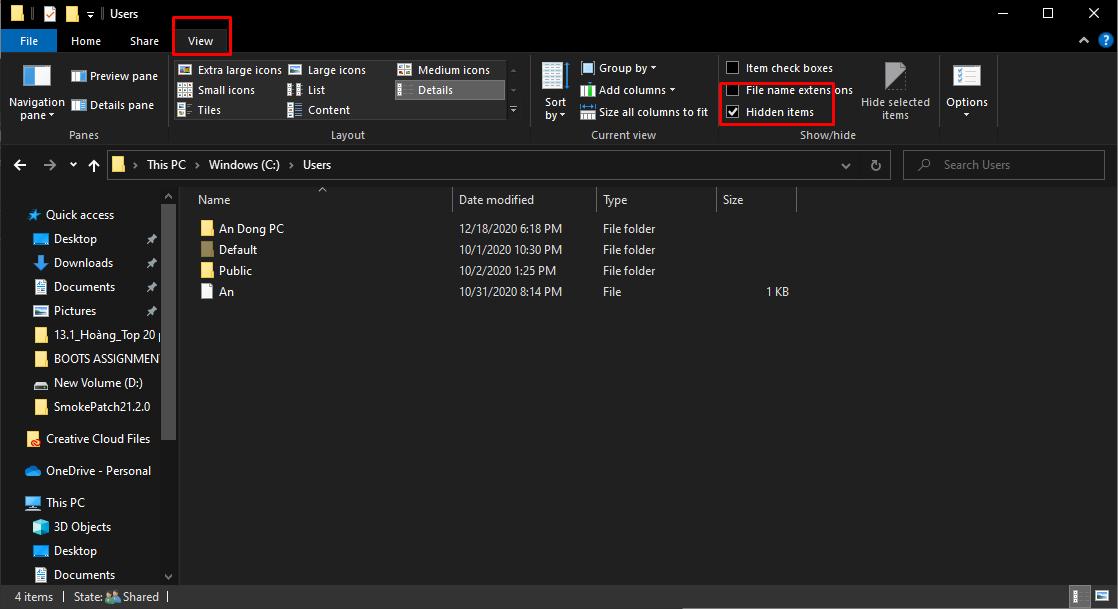Enable Item check boxes

pyautogui.click(x=732, y=68)
